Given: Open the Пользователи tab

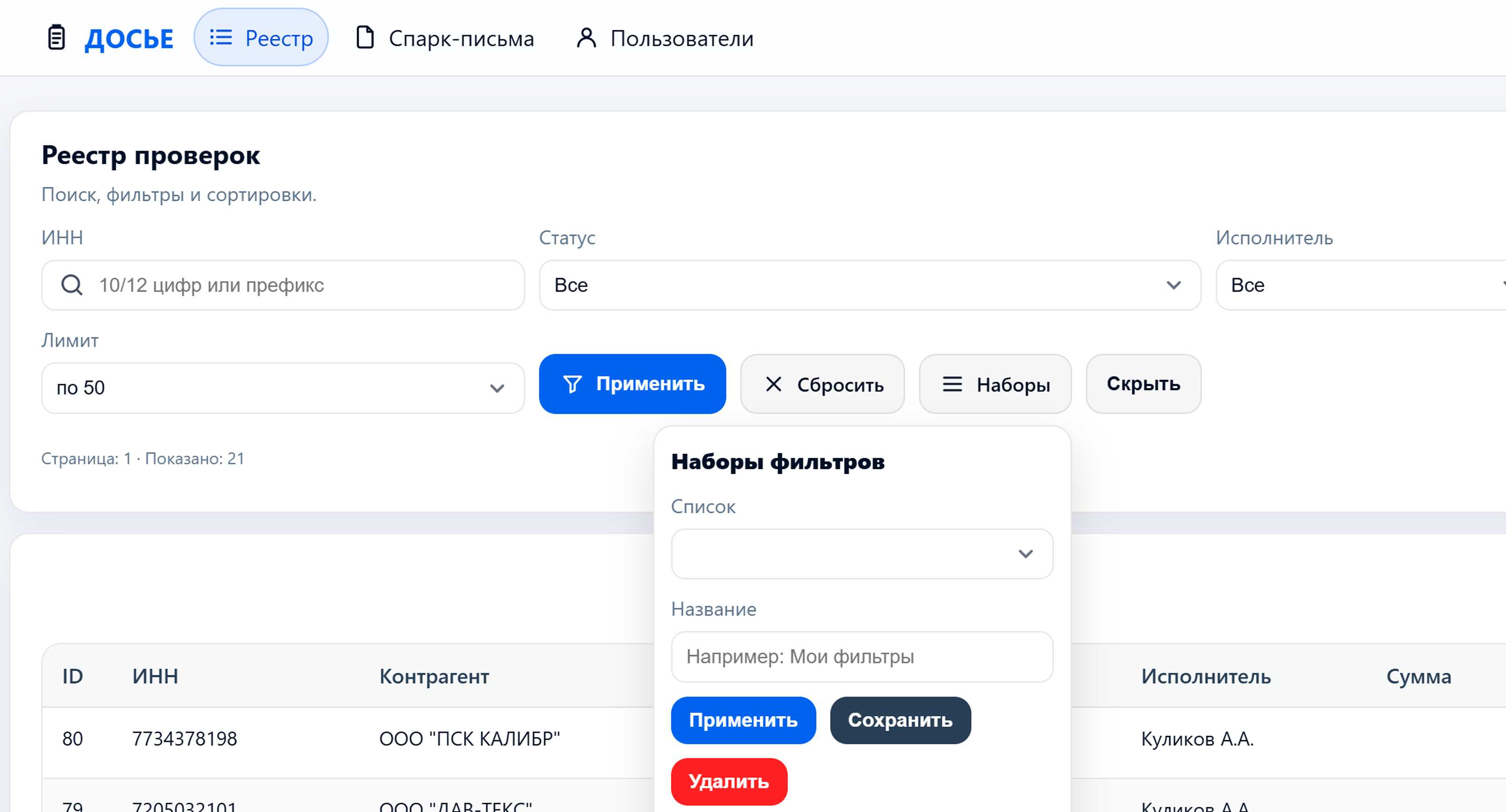Looking at the screenshot, I should [664, 38].
